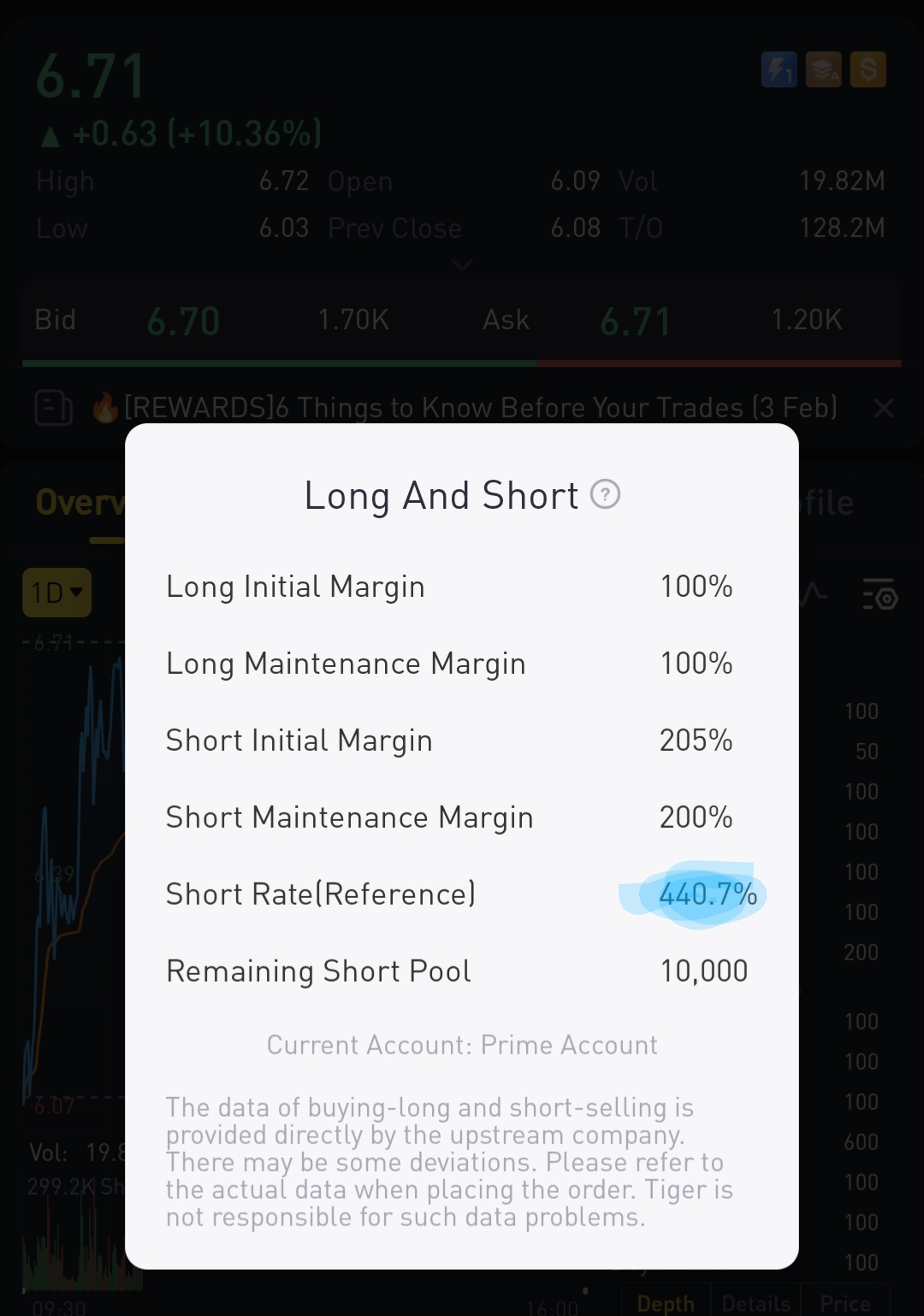Tap the fire icon in rewards banner
924x1316 pixels.
pos(105,408)
